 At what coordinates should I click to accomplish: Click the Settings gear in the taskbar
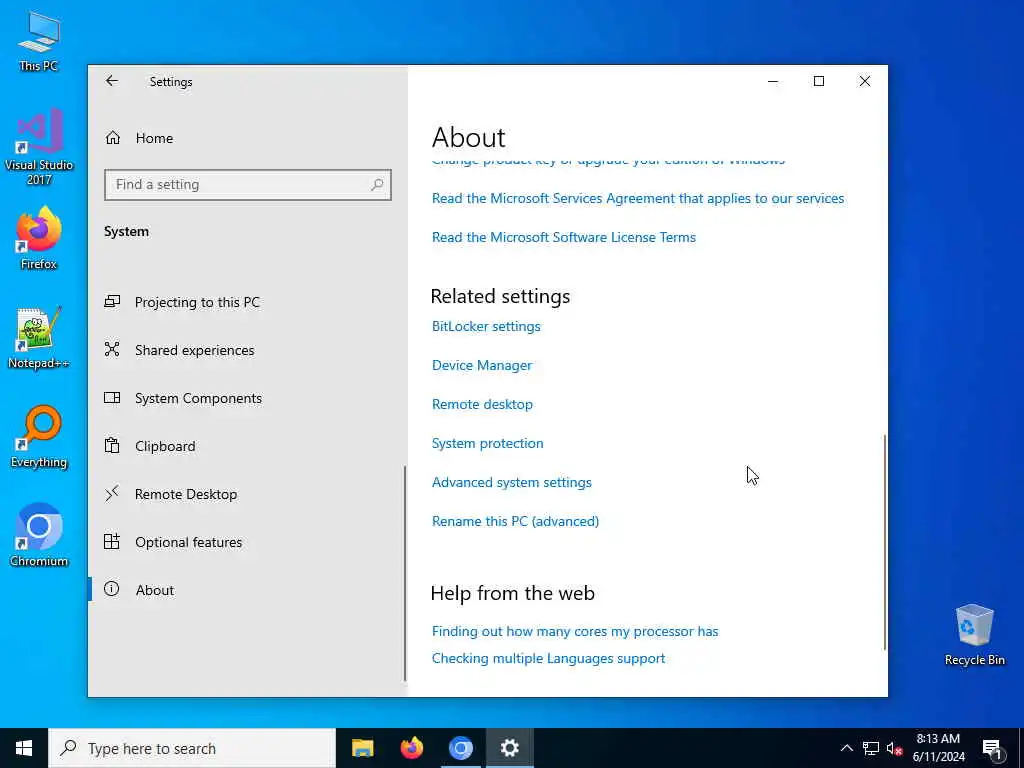(509, 748)
